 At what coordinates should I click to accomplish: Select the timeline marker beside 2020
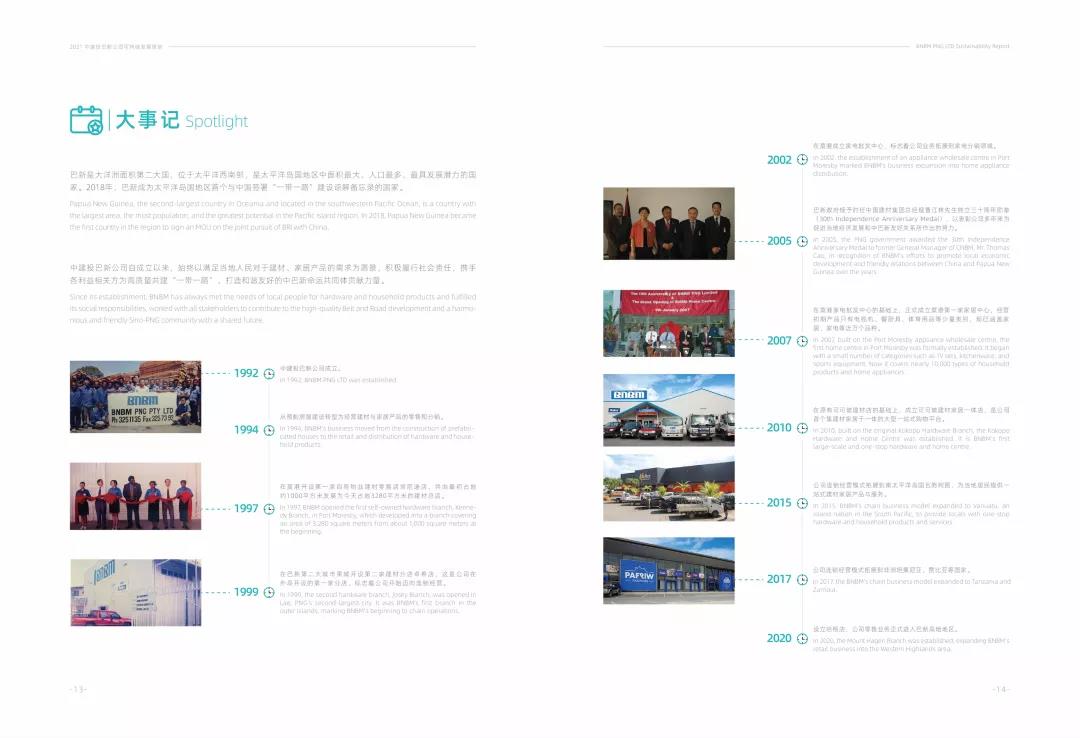point(802,638)
